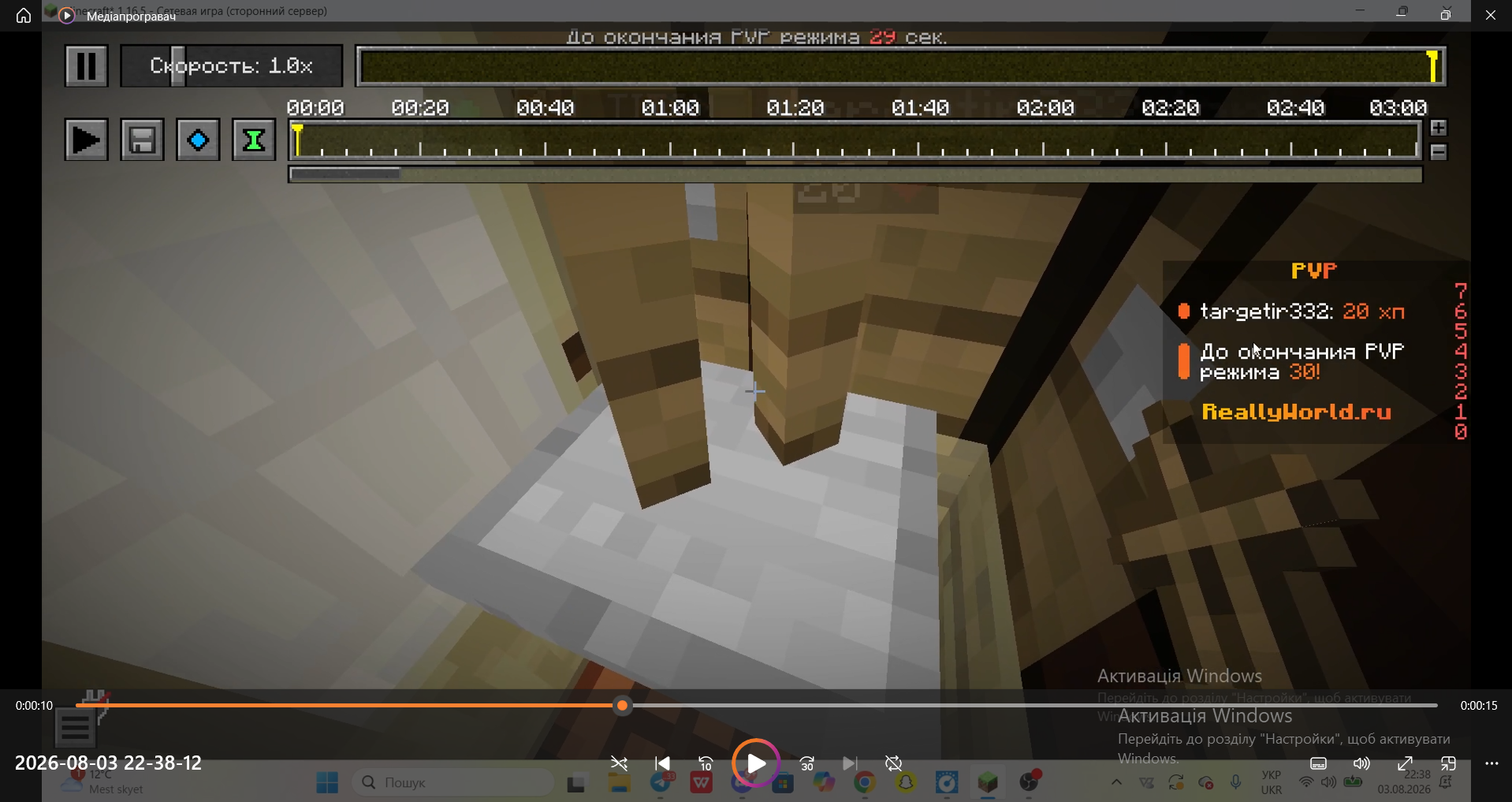Viewport: 1512px width, 802px height.
Task: Click the Minecraft block taskbar icon
Action: [988, 783]
